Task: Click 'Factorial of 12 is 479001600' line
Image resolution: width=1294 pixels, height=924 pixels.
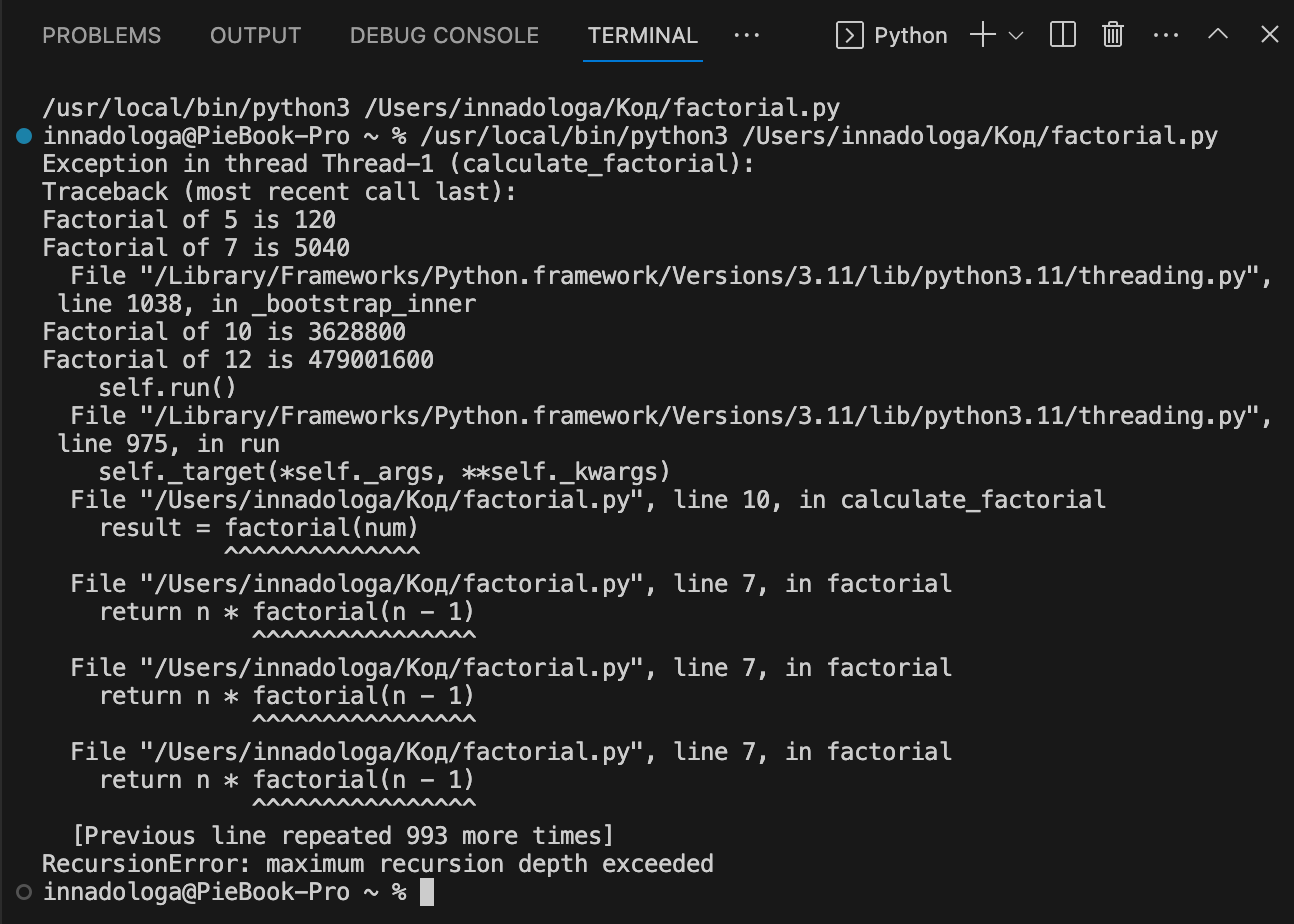Action: pyautogui.click(x=238, y=360)
